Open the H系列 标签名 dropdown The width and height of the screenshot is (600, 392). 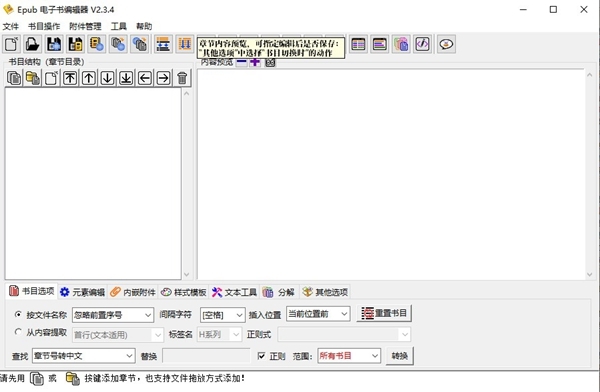(x=220, y=335)
